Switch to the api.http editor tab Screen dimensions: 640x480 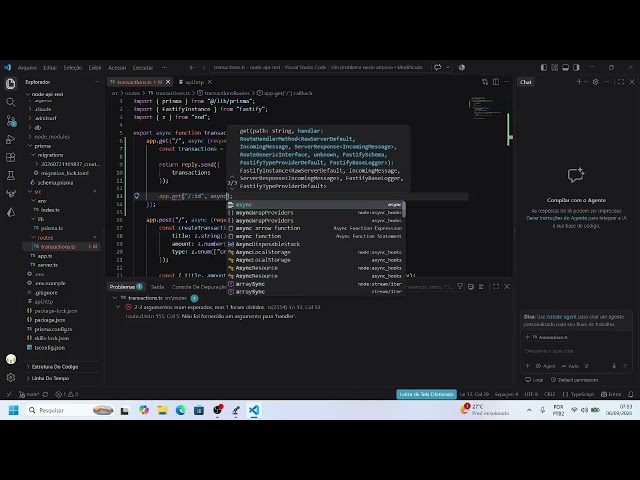click(x=194, y=82)
